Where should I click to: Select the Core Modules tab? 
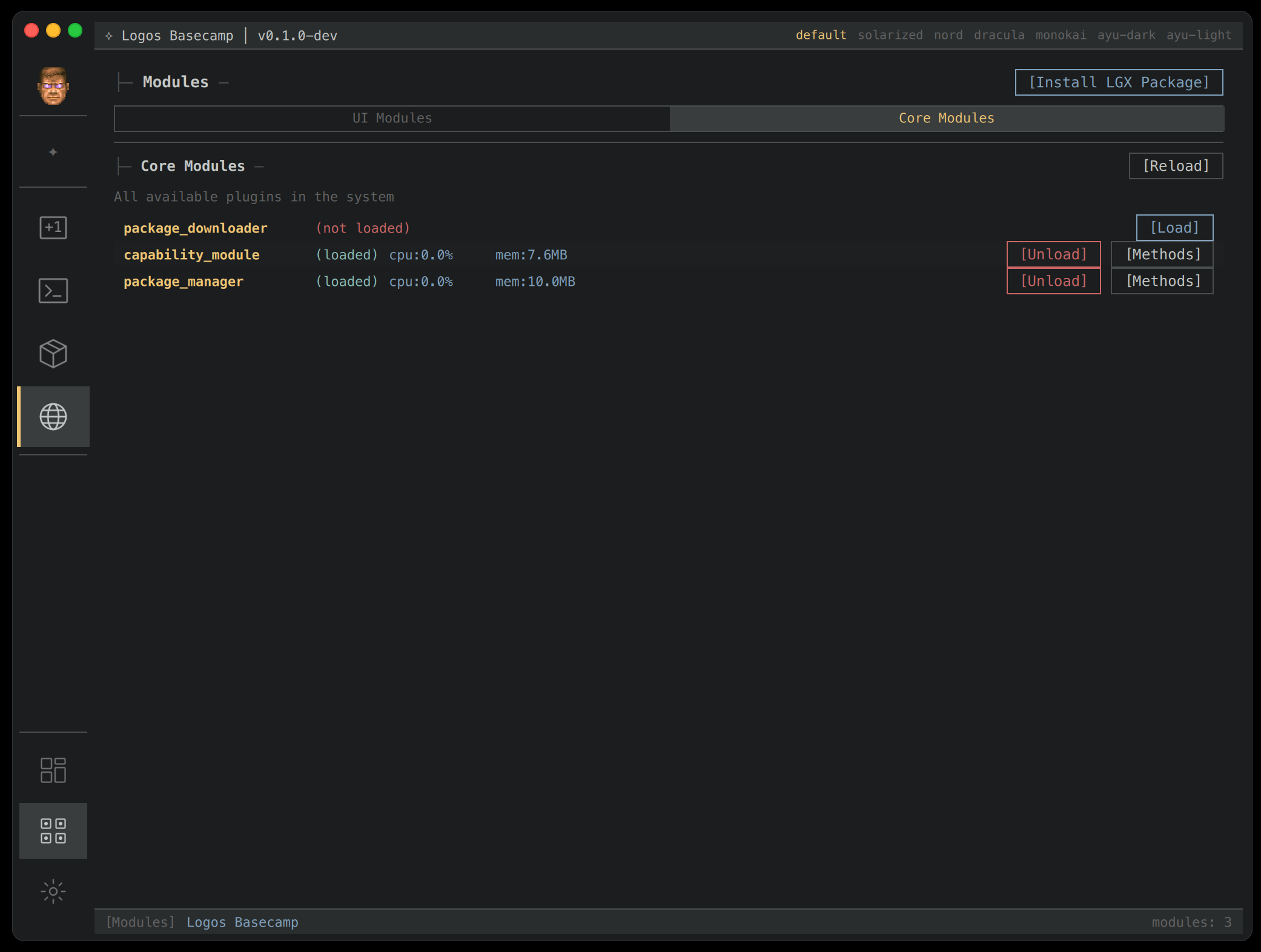point(946,119)
